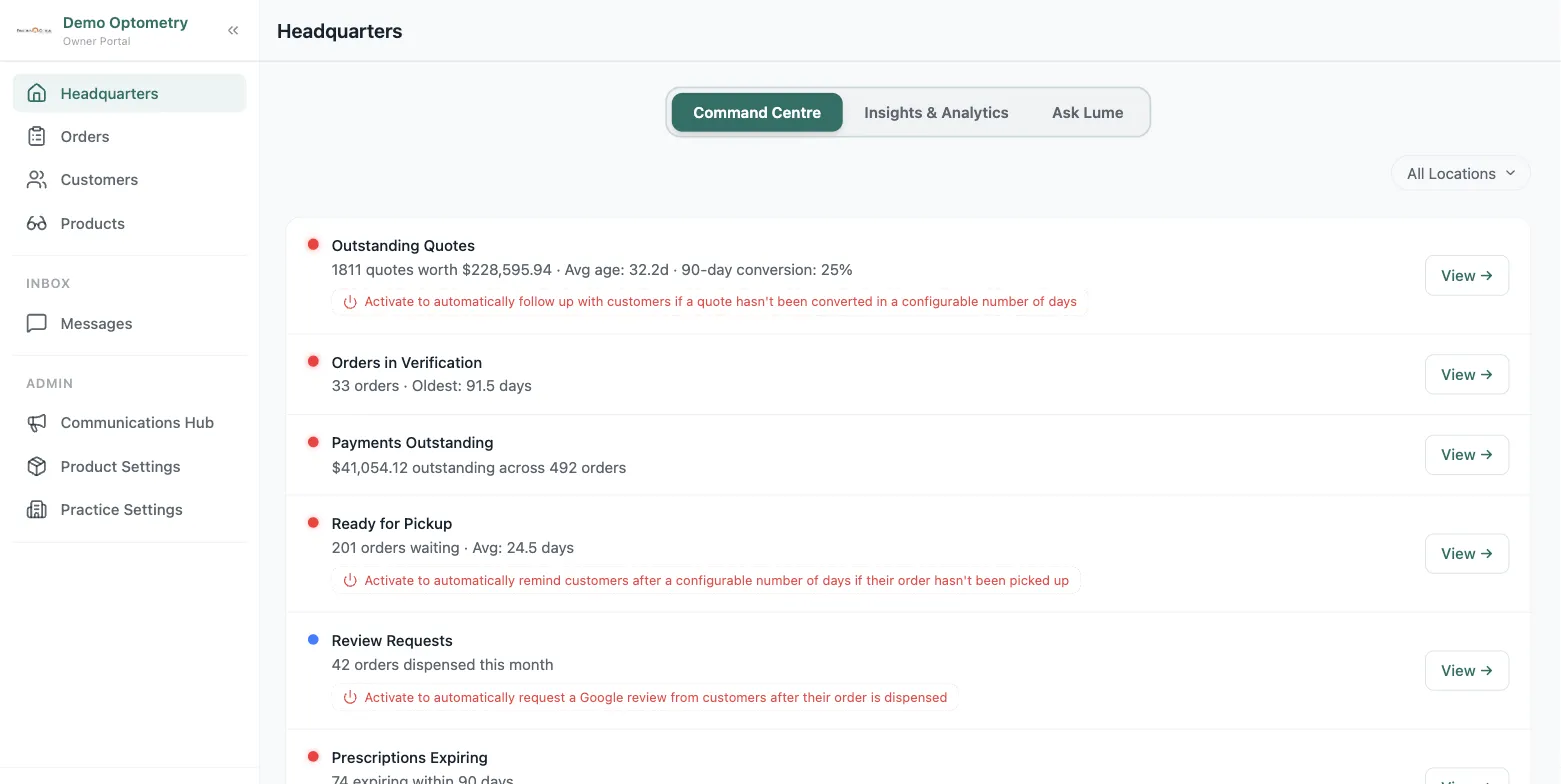Click red status dot beside Outstanding Quotes

tap(313, 245)
